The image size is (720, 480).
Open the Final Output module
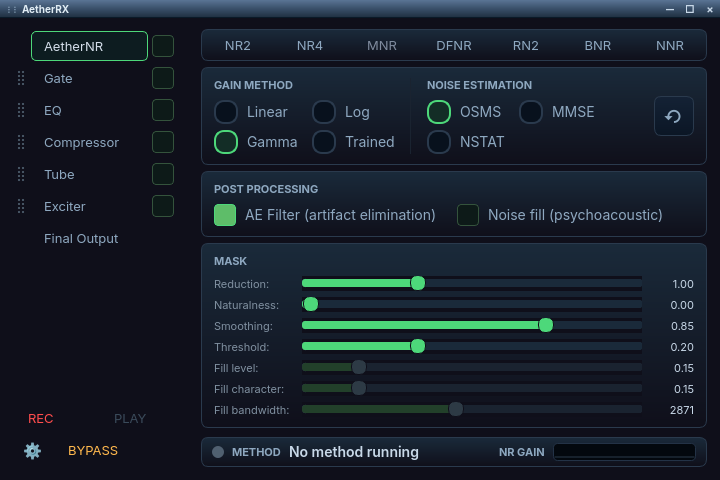point(81,239)
